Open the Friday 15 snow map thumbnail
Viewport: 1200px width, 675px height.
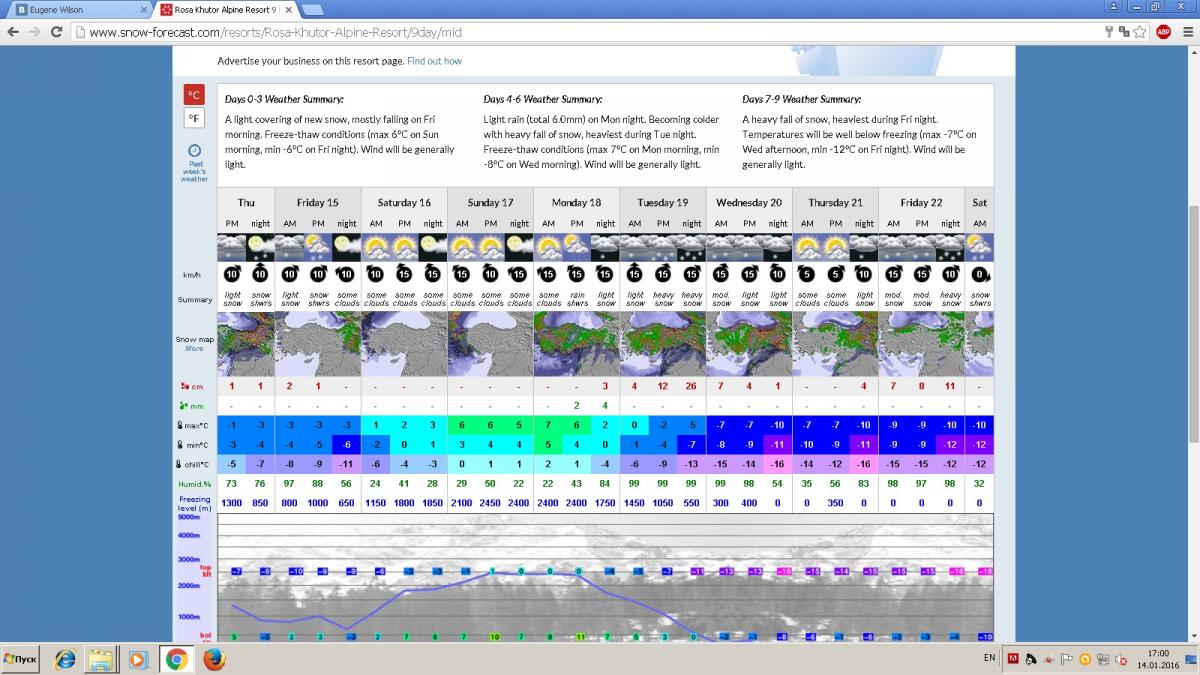coord(318,345)
